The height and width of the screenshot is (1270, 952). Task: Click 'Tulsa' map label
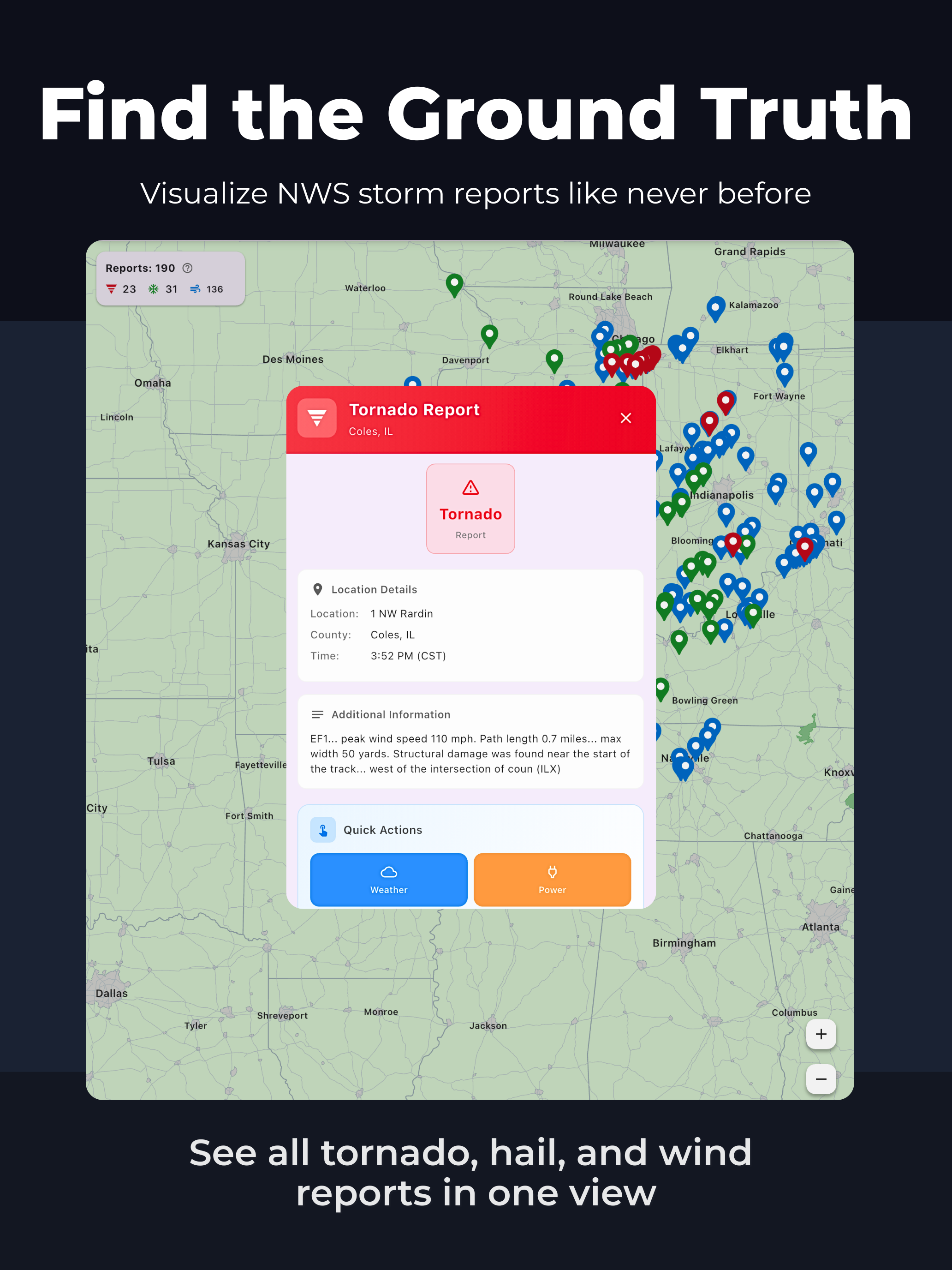pyautogui.click(x=161, y=761)
